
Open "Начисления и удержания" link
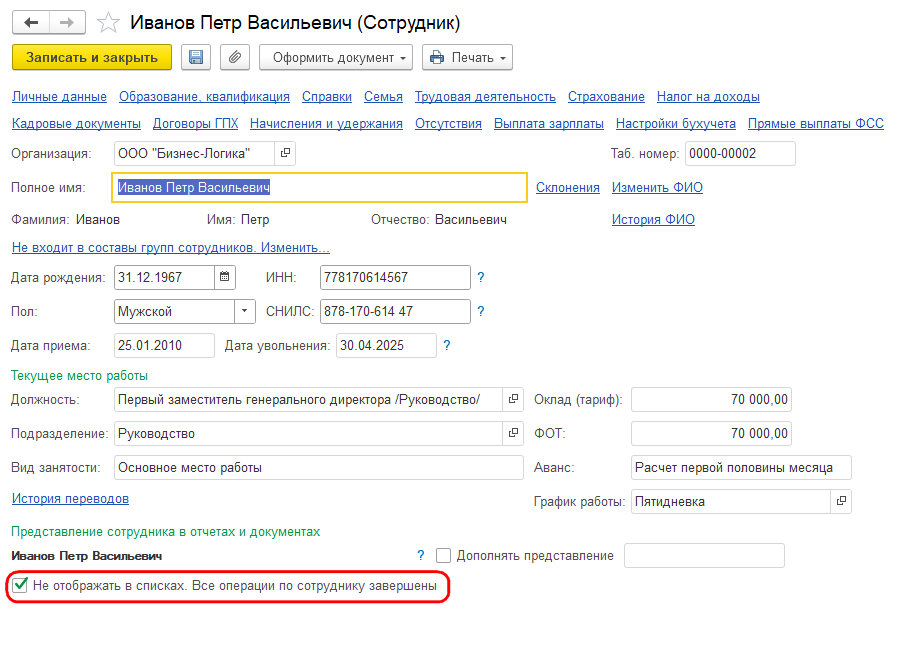click(326, 123)
